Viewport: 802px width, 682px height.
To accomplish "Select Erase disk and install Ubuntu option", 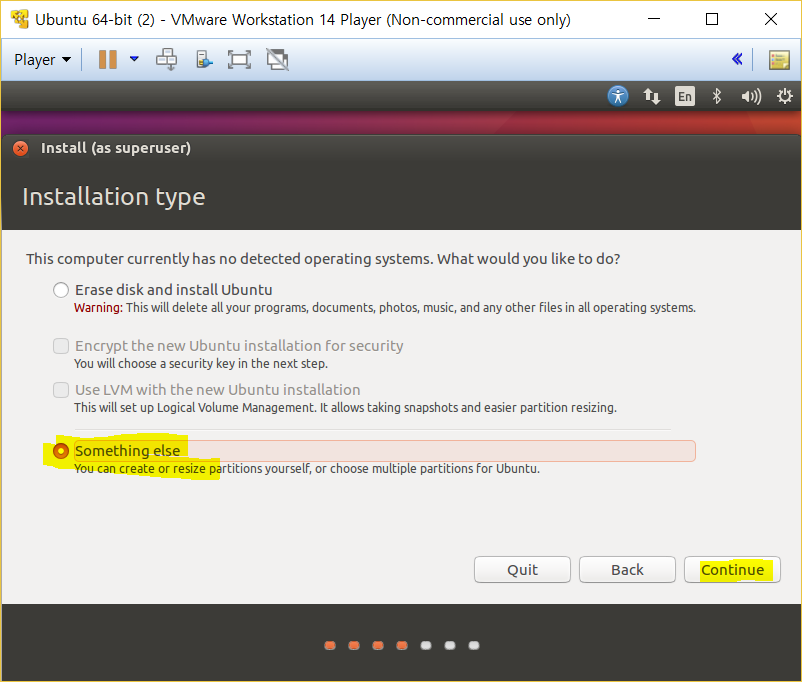I will (62, 290).
